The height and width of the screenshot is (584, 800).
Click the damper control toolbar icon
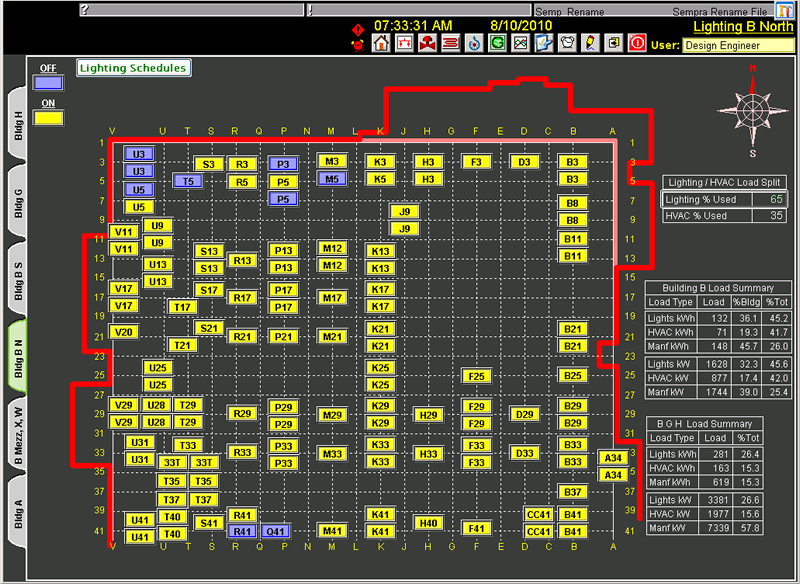tap(404, 43)
